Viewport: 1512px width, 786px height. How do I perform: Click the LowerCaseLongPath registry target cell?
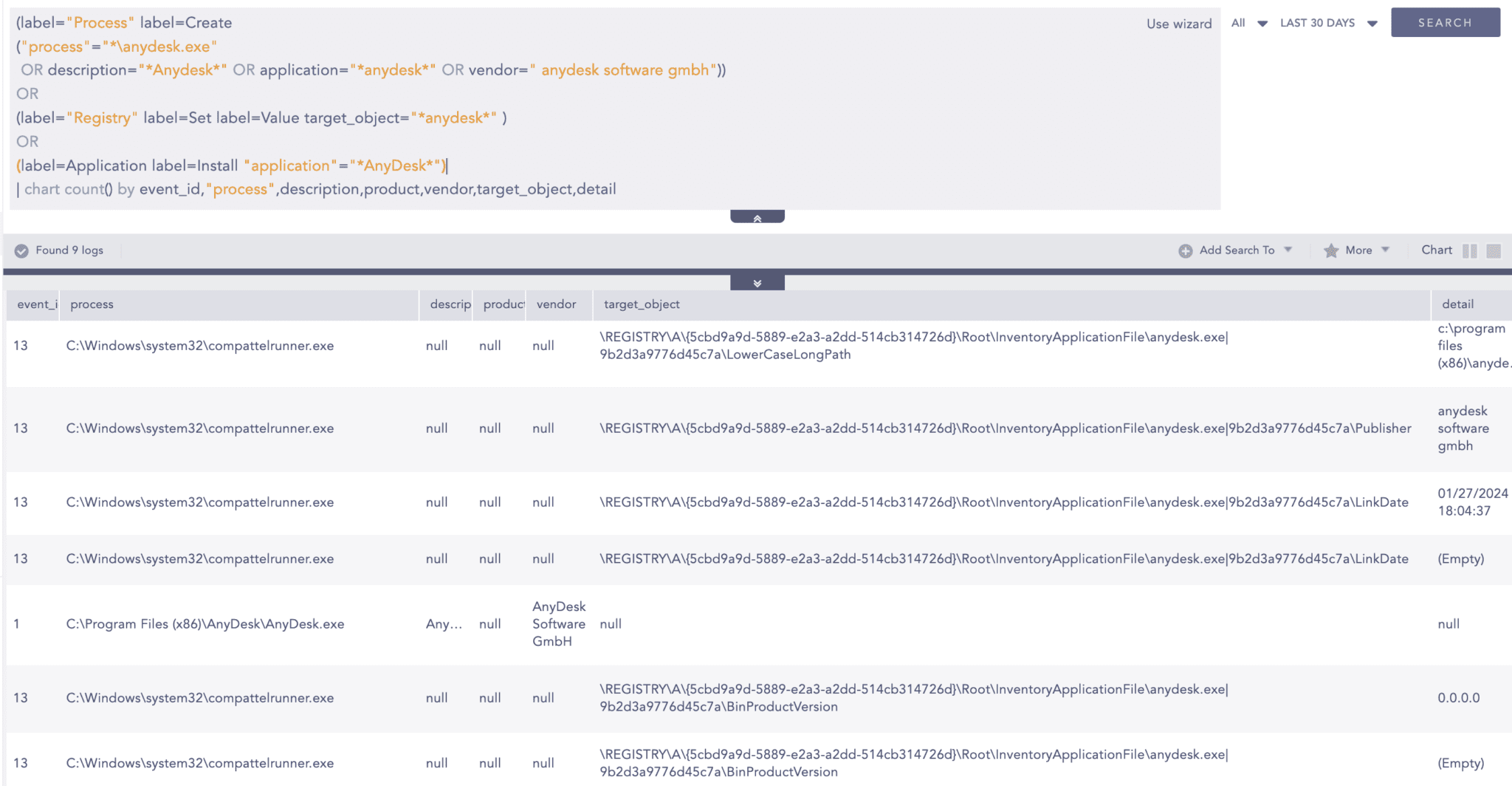(914, 346)
